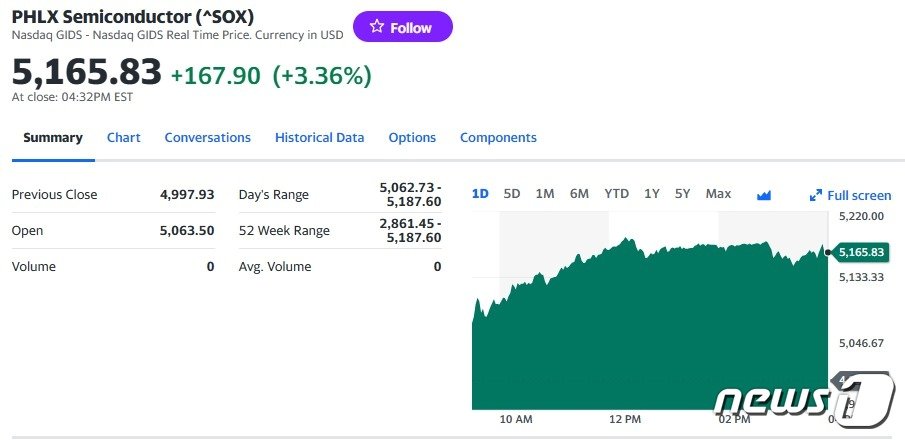
Task: Open Full screen chart view
Action: tap(858, 195)
